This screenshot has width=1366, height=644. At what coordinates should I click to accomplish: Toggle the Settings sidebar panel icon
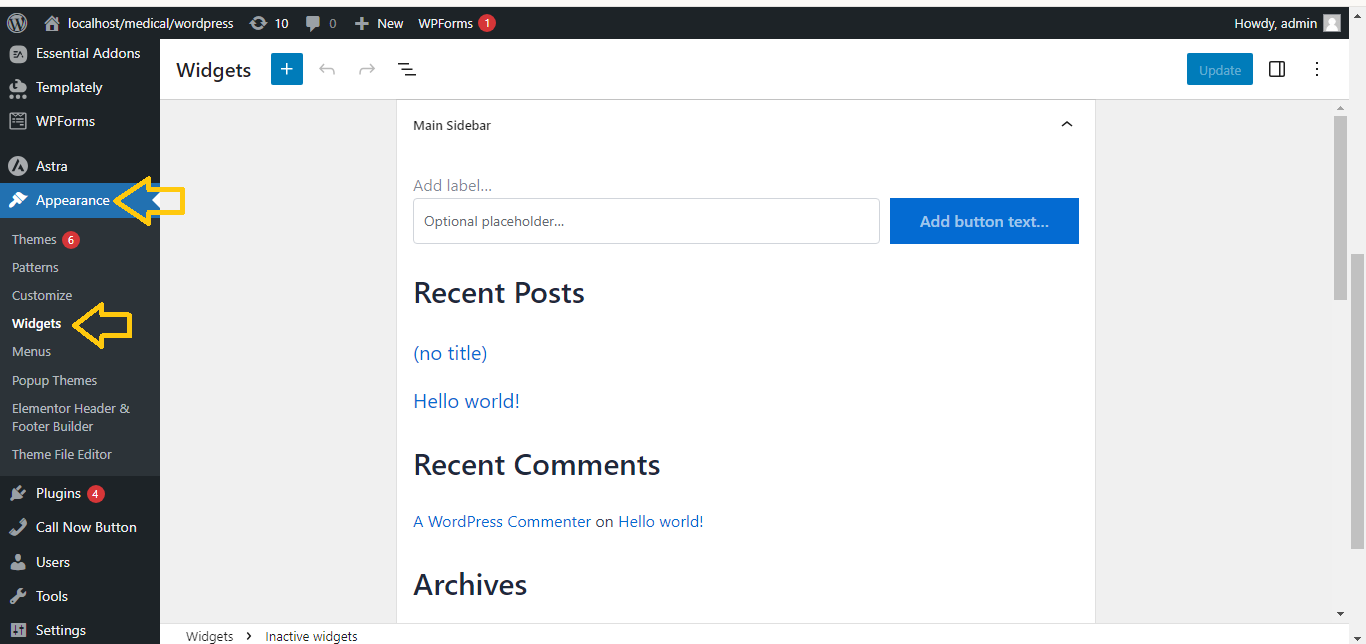[1277, 69]
